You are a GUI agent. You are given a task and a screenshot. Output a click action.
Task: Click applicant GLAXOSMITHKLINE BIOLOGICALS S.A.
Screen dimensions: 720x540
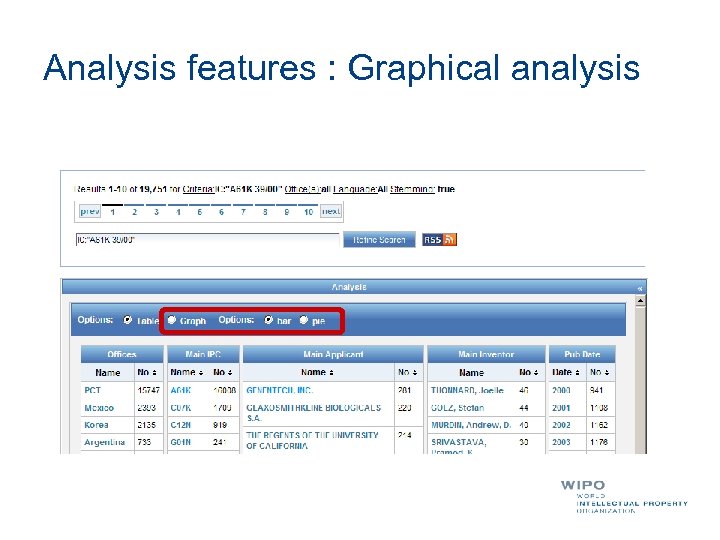[x=314, y=413]
